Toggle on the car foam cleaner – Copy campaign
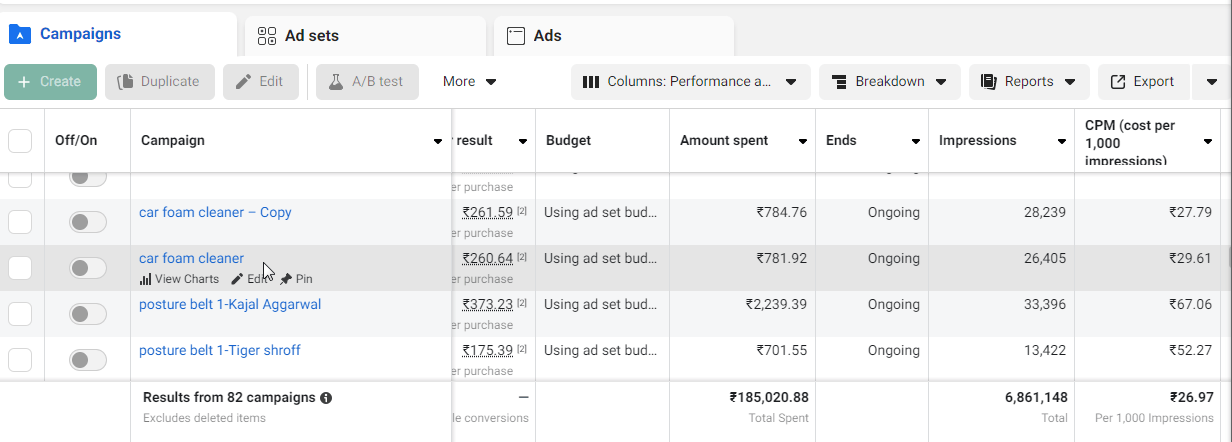Screen dimensions: 1232x442 tap(88, 222)
